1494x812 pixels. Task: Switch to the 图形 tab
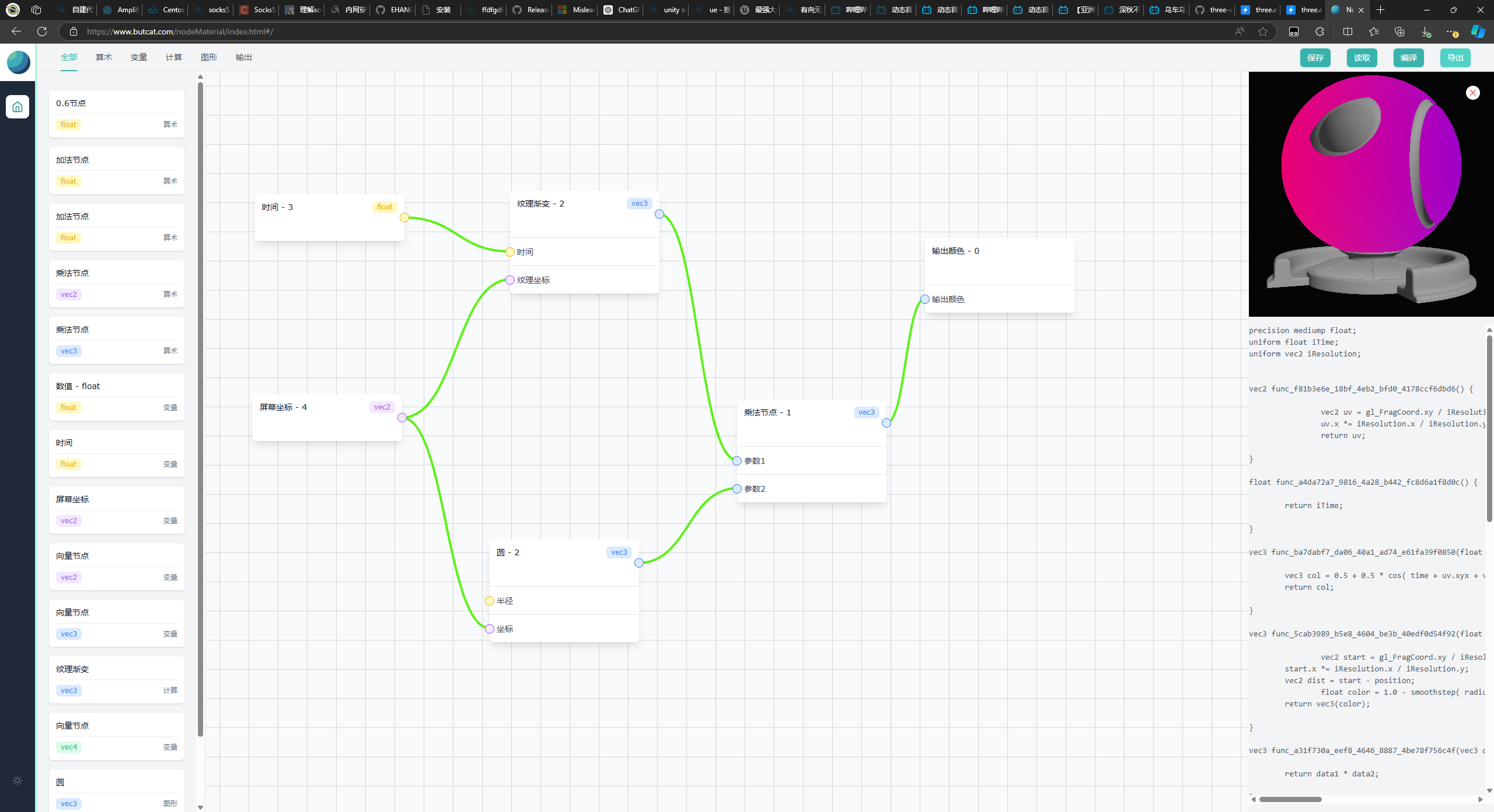point(209,57)
